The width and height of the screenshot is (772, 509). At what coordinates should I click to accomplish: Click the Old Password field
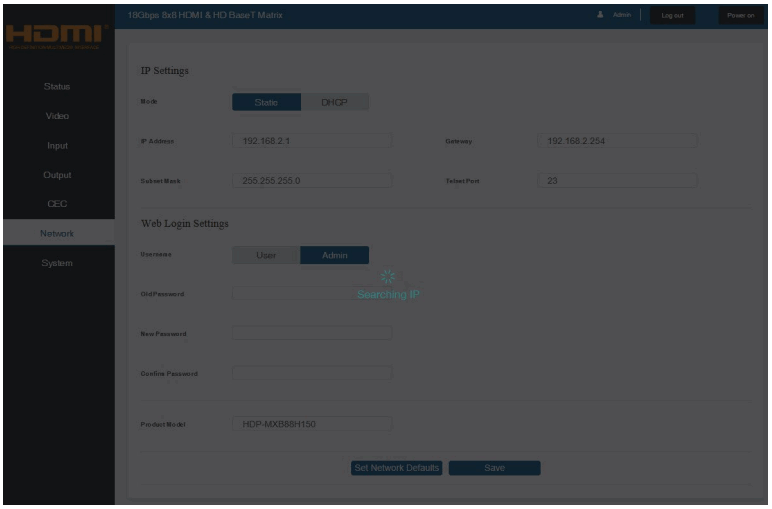312,293
